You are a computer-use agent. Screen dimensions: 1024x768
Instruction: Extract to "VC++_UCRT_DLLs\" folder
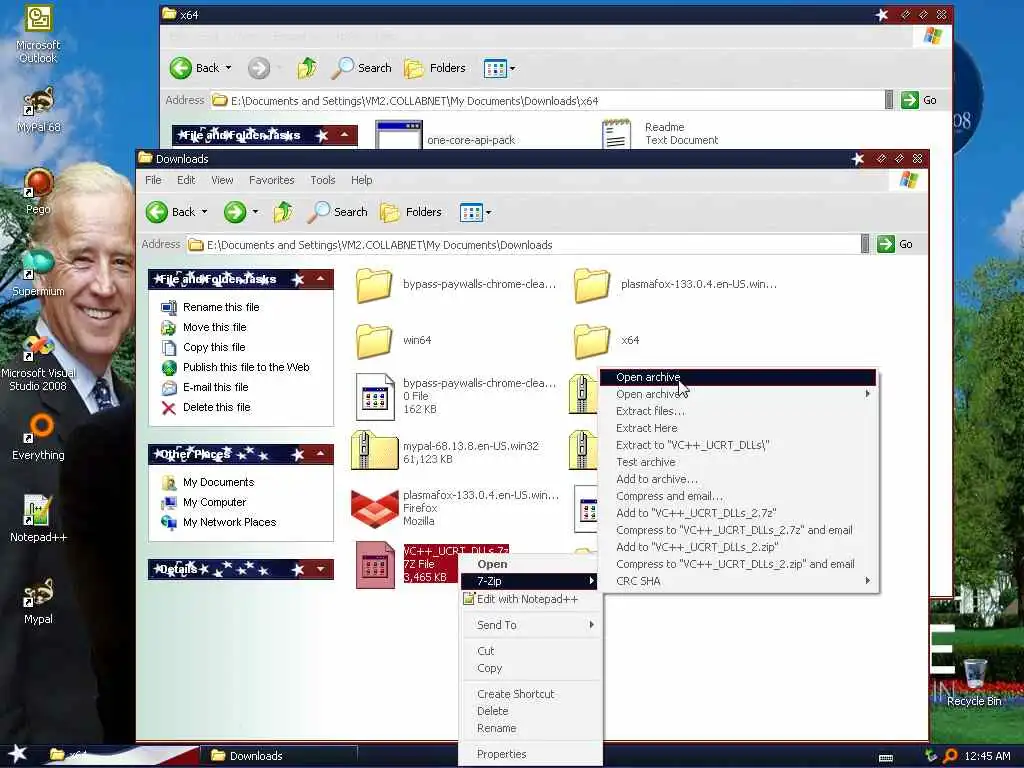coord(737,445)
